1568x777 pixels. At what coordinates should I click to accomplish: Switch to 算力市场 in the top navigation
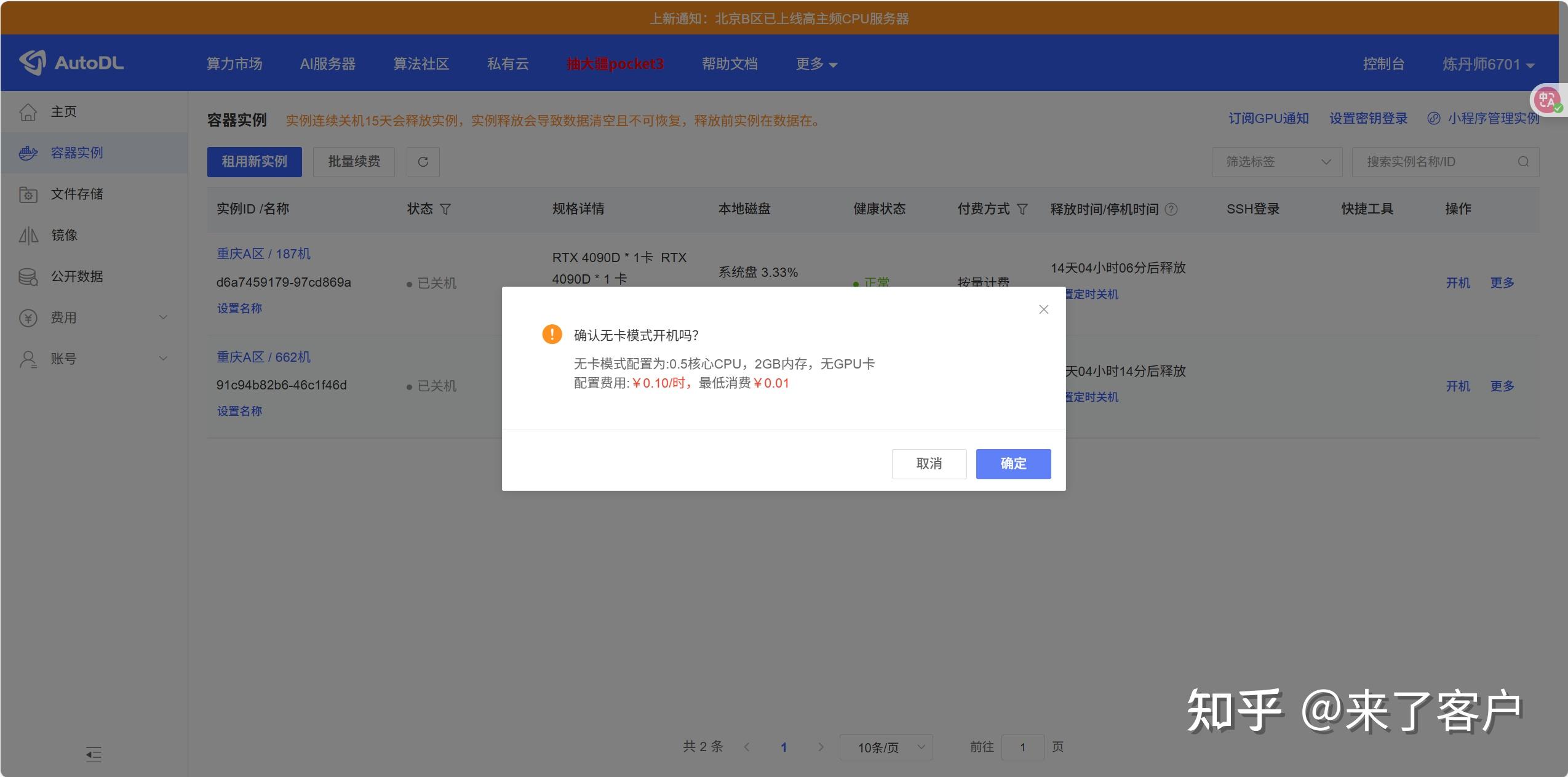[235, 63]
